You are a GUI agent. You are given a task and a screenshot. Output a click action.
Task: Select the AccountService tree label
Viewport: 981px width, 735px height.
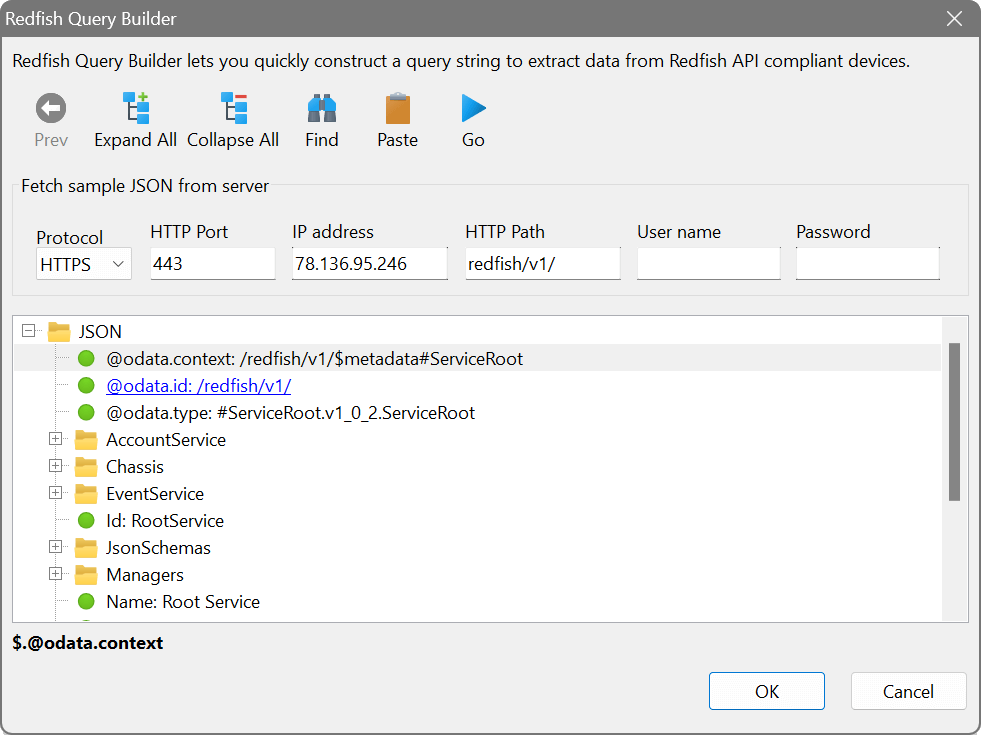(x=166, y=440)
